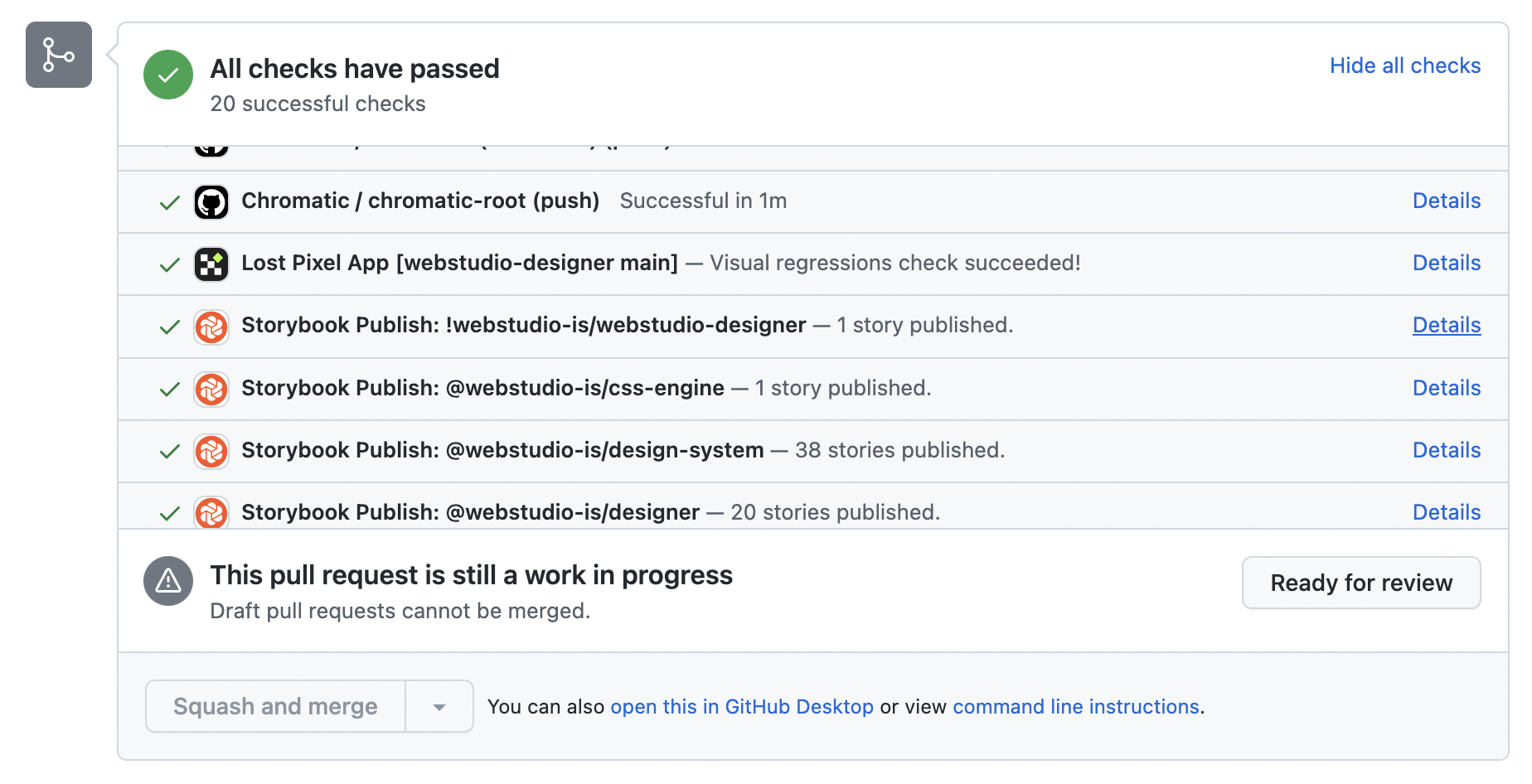The height and width of the screenshot is (784, 1532).
Task: View Details for css-engine Storybook publish
Action: click(1446, 388)
